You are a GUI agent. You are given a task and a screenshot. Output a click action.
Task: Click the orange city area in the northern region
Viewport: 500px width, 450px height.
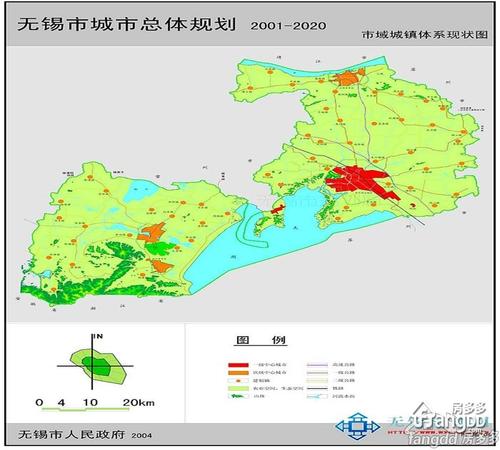click(349, 78)
